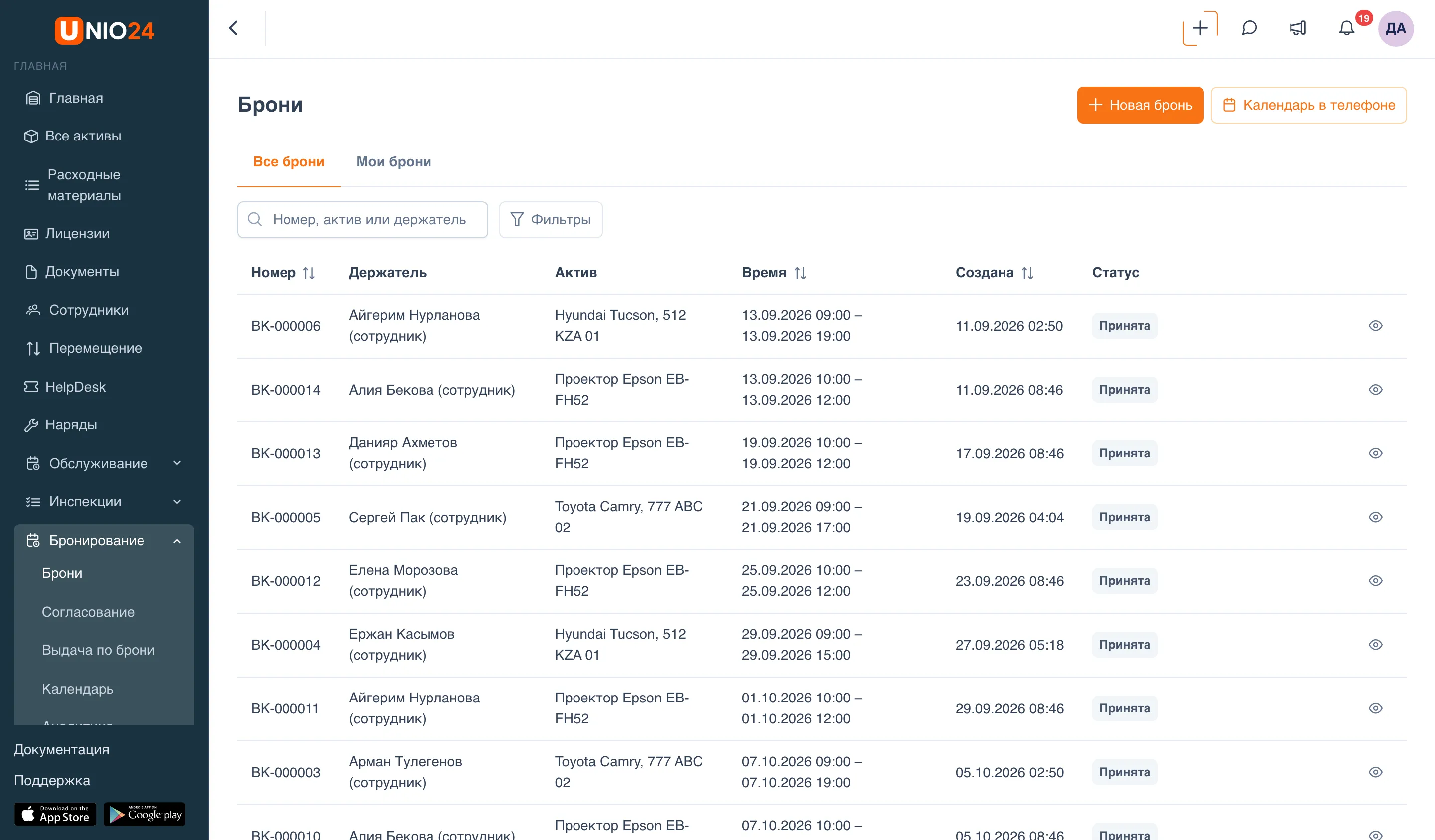Expand the Обслуживание sidebar section
1435x840 pixels.
click(104, 463)
